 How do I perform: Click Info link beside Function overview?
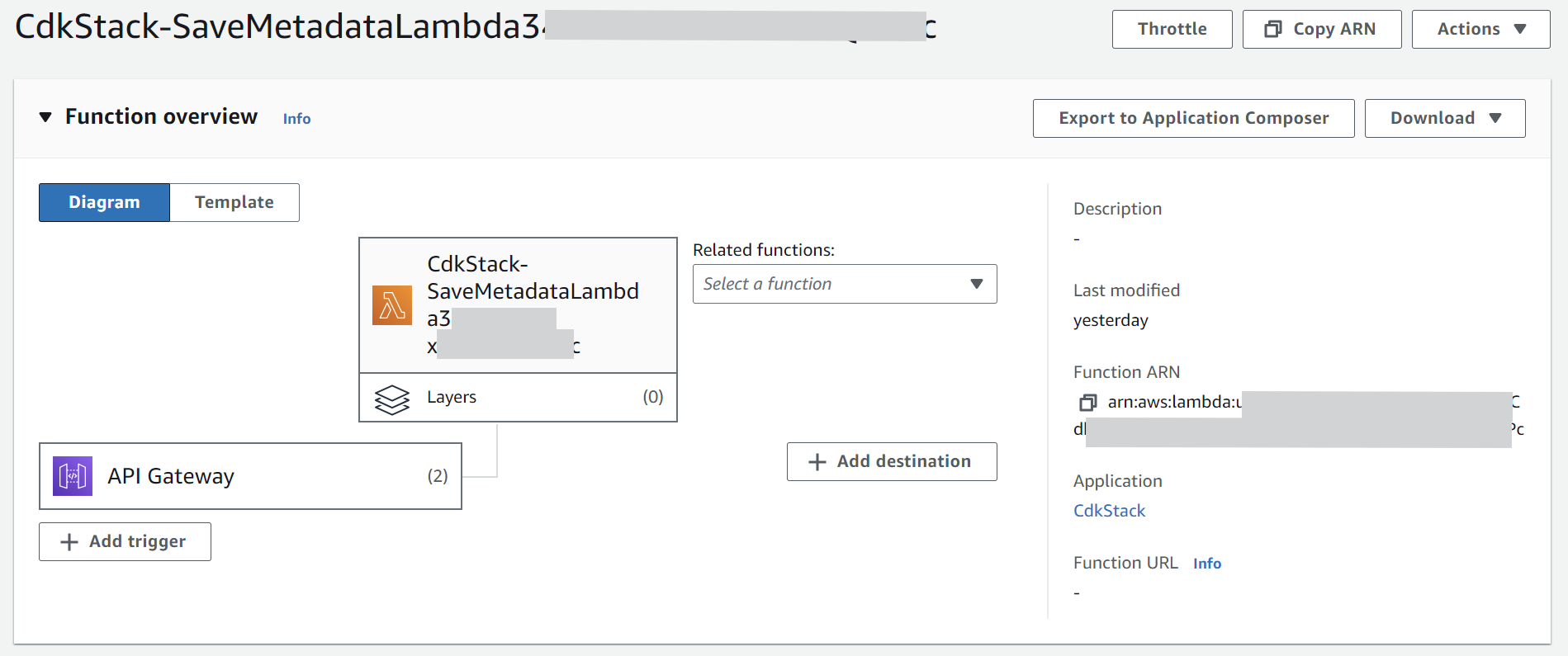click(x=296, y=119)
